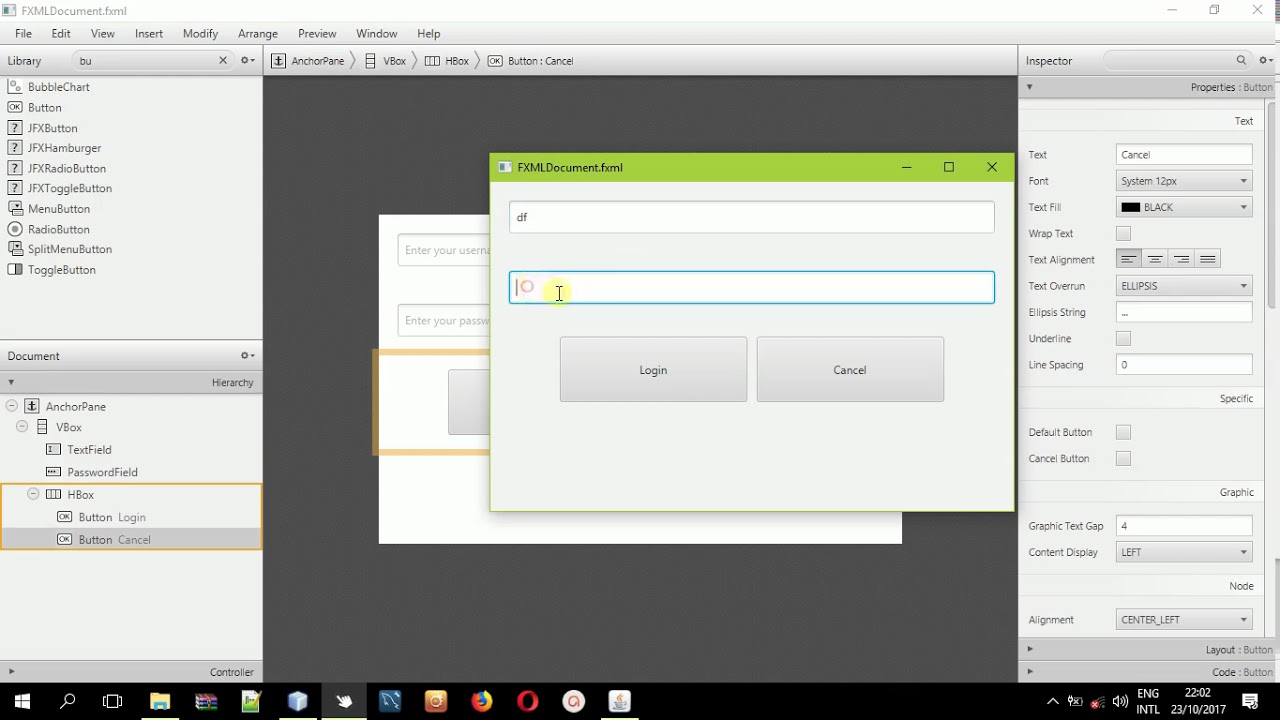Image resolution: width=1280 pixels, height=720 pixels.
Task: Select center text alignment icon
Action: coord(1155,259)
